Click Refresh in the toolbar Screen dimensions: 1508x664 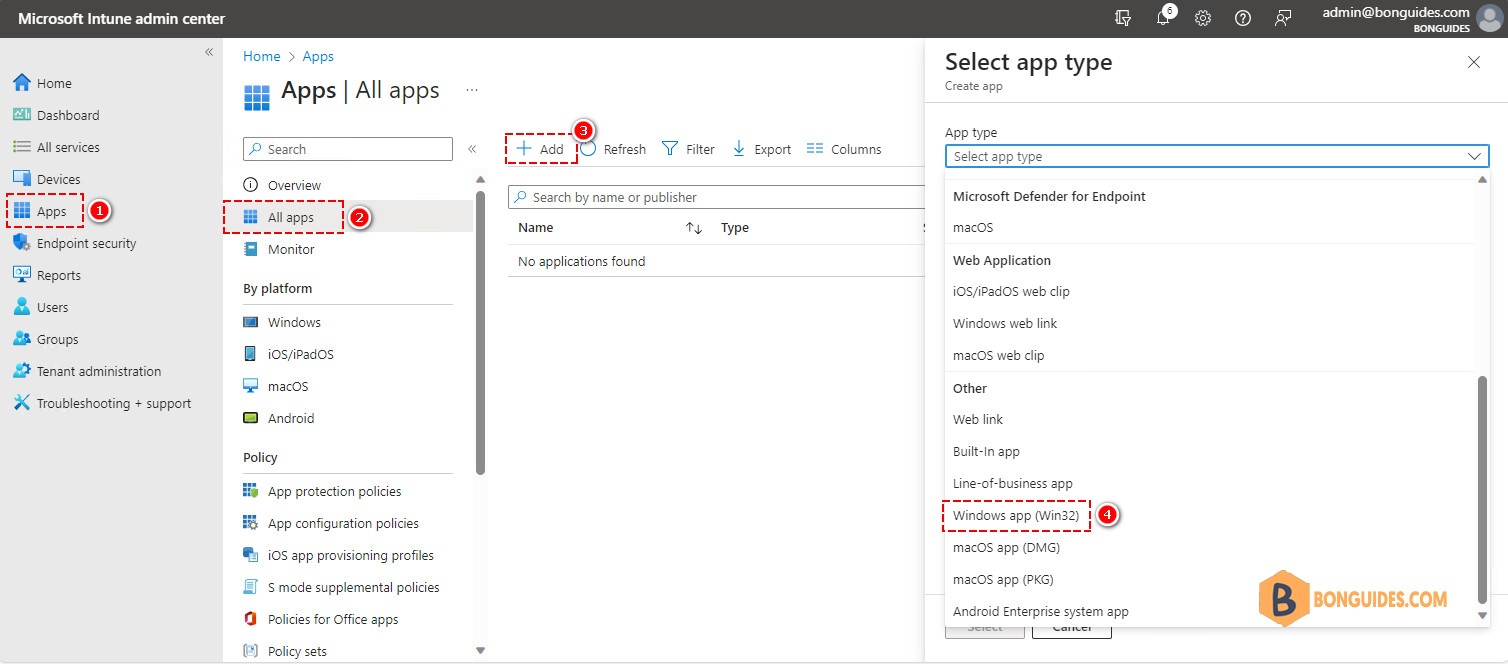click(613, 149)
